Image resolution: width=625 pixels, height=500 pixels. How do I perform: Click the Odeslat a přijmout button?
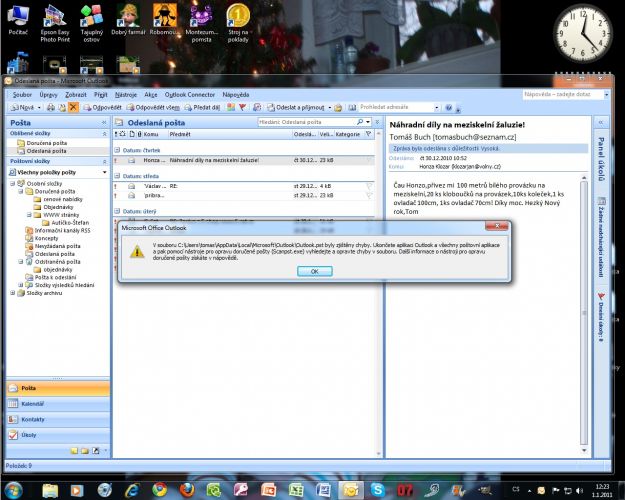296,107
